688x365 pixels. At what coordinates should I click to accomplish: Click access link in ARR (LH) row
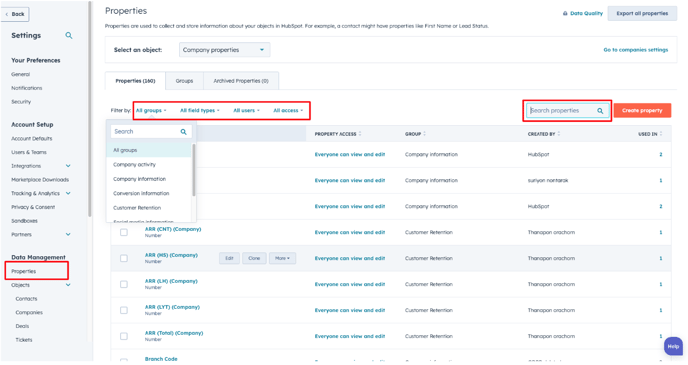pyautogui.click(x=350, y=284)
